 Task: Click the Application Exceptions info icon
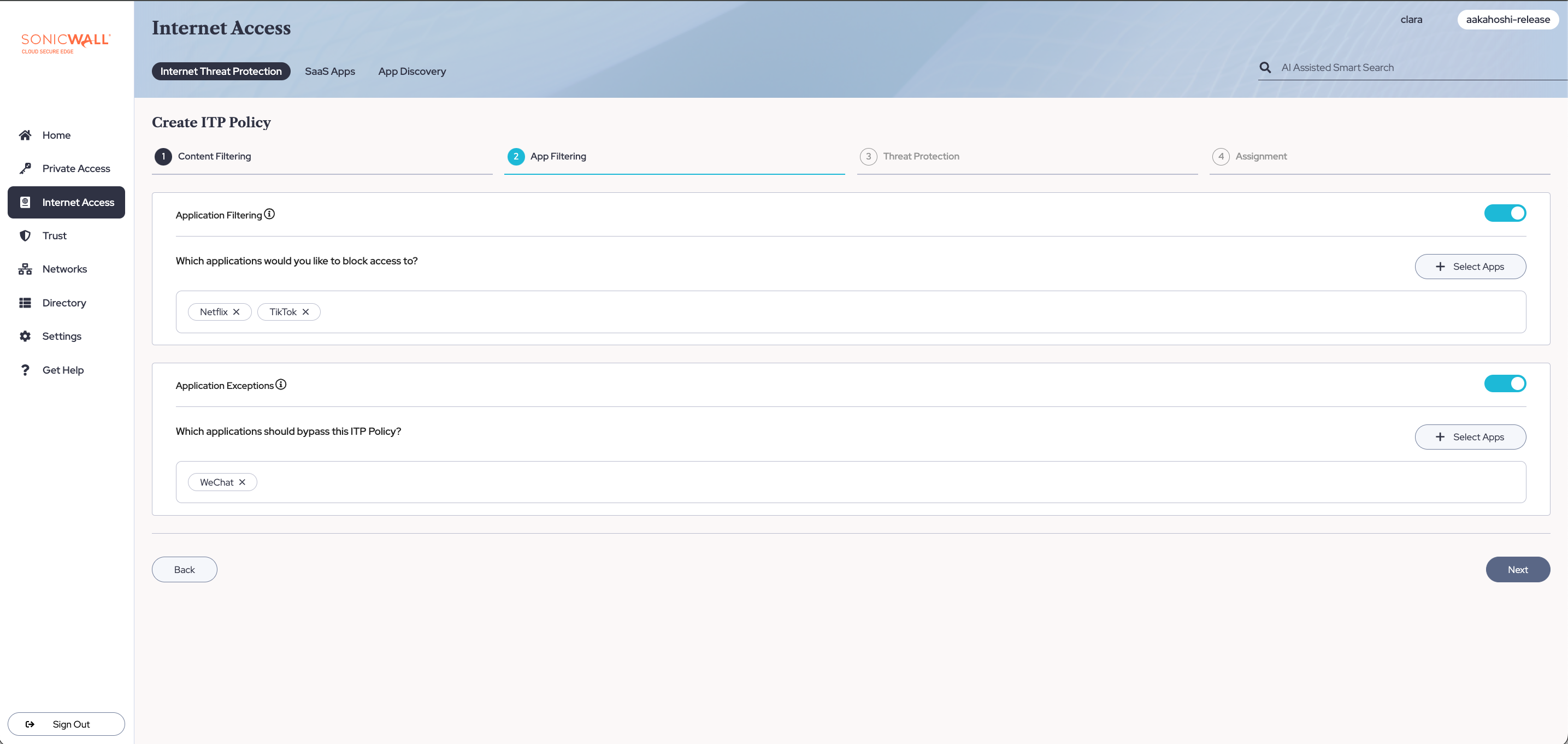[x=281, y=385]
